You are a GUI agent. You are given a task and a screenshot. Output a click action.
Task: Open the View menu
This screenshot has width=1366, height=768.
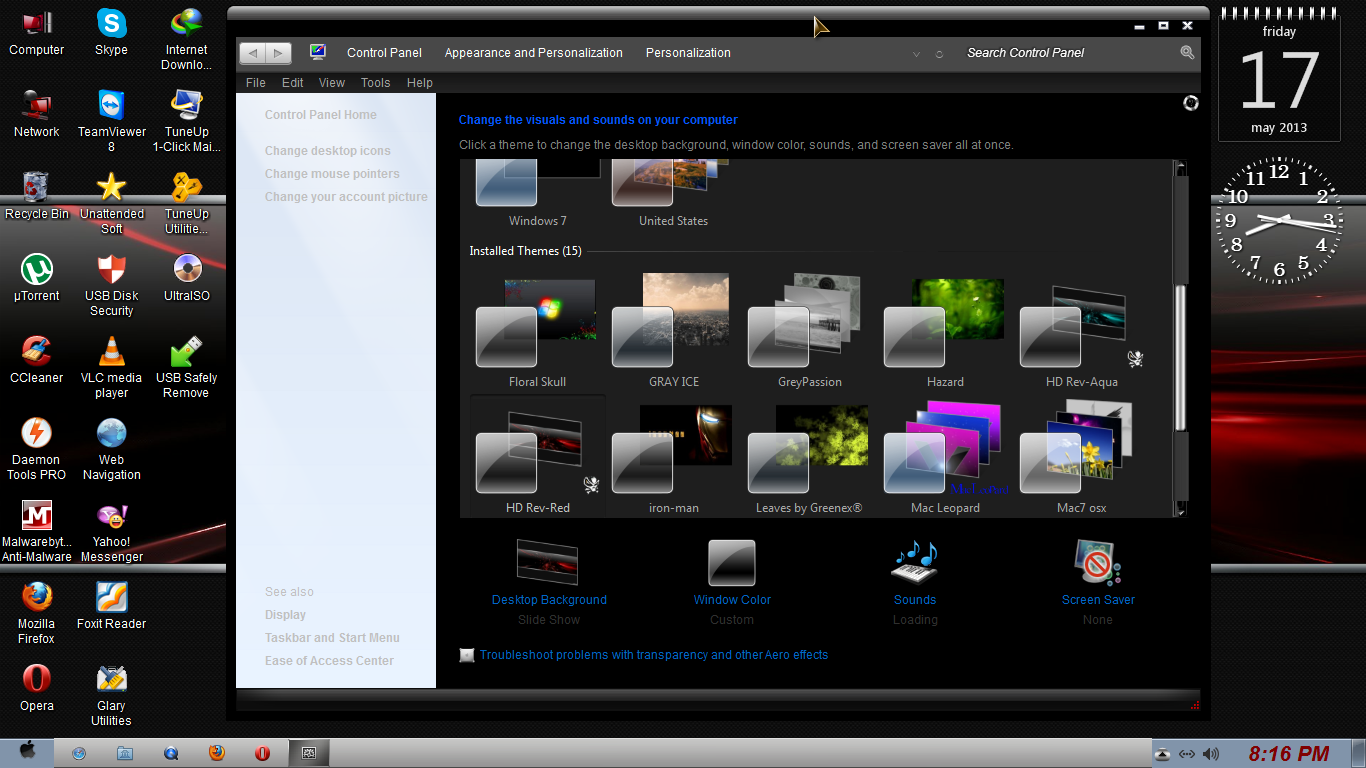click(x=332, y=83)
